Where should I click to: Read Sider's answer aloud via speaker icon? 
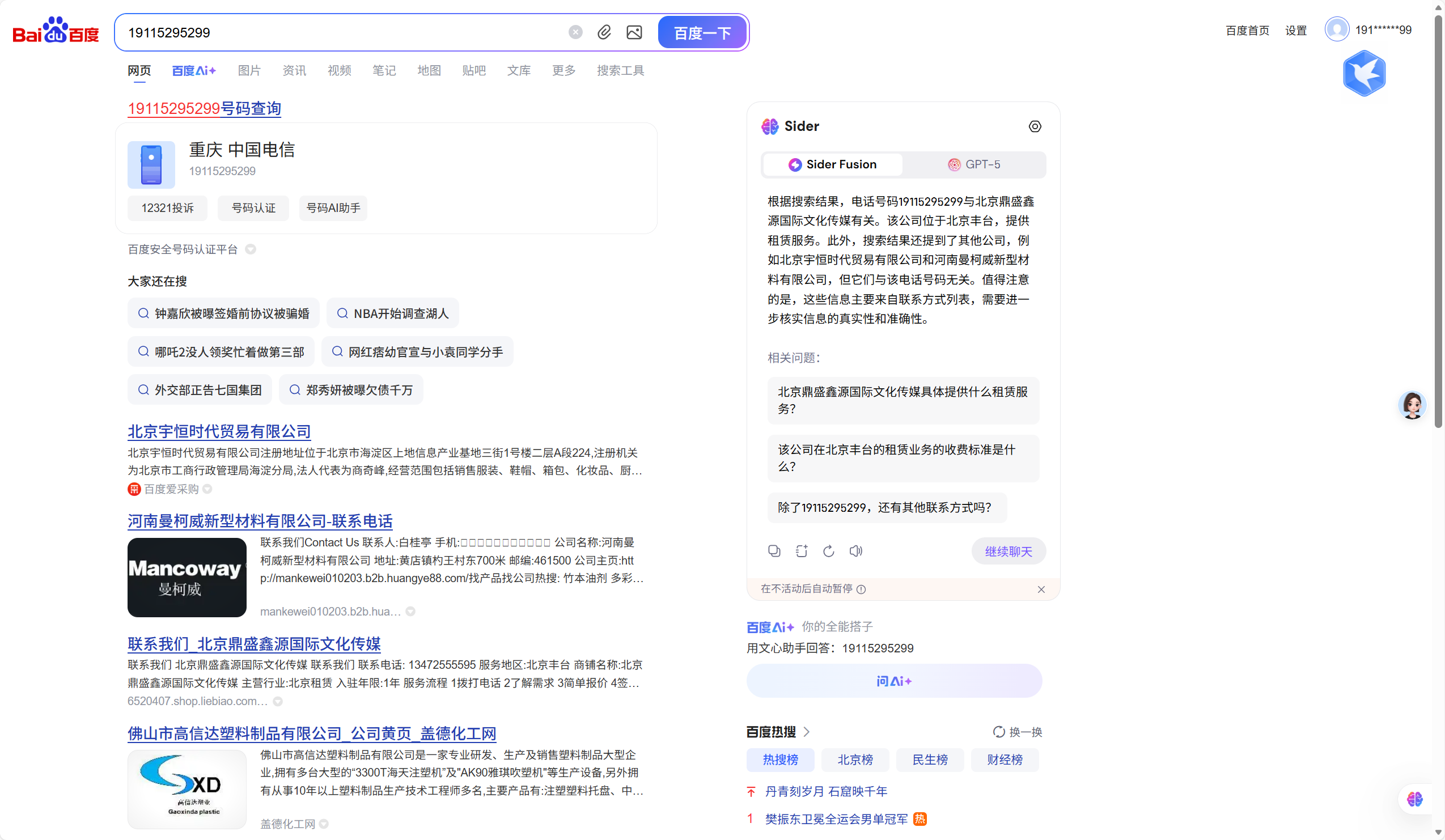pyautogui.click(x=855, y=551)
